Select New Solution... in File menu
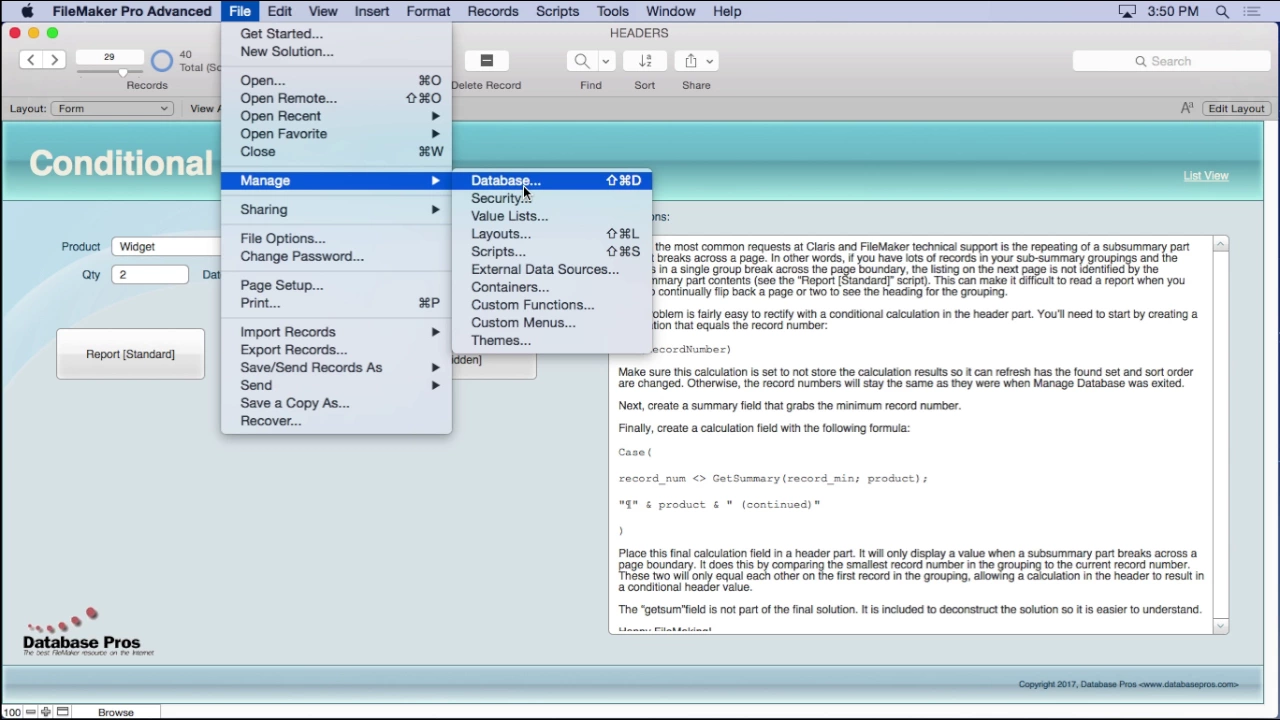Image resolution: width=1280 pixels, height=720 pixels. click(x=337, y=52)
